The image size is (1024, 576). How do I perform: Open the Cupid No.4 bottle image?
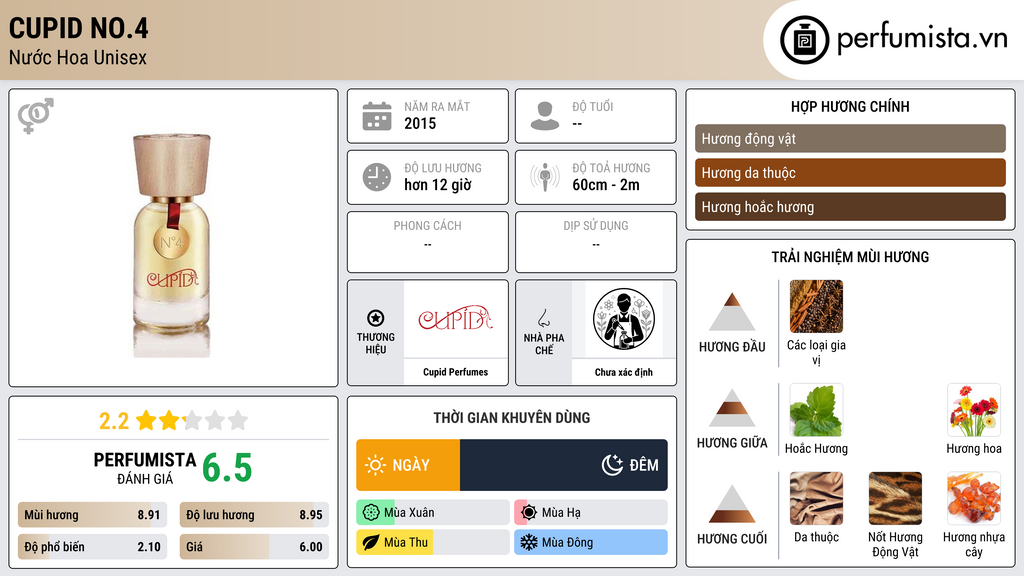coord(172,246)
